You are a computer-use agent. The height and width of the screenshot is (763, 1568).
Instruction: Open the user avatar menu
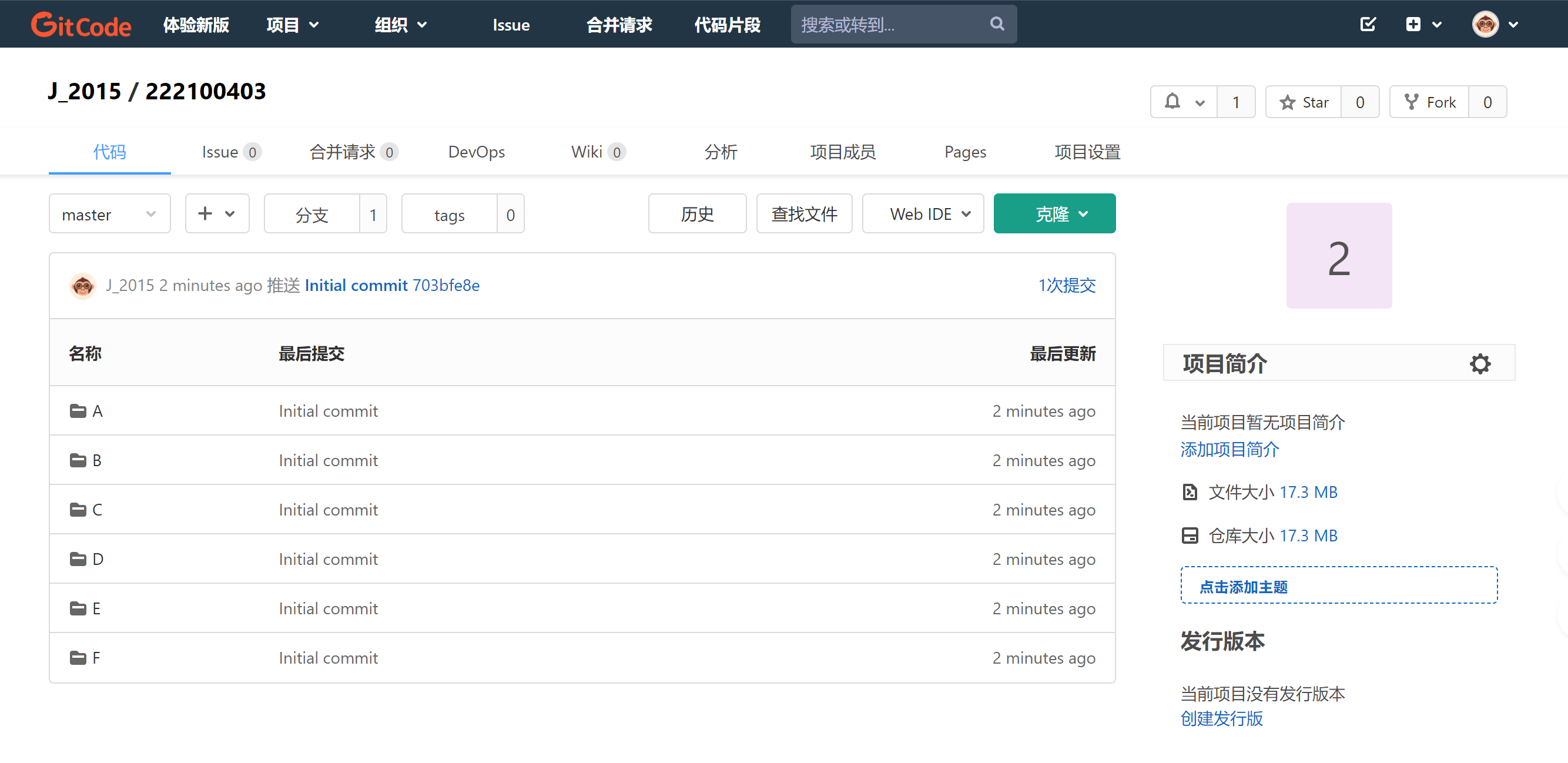click(x=1485, y=24)
